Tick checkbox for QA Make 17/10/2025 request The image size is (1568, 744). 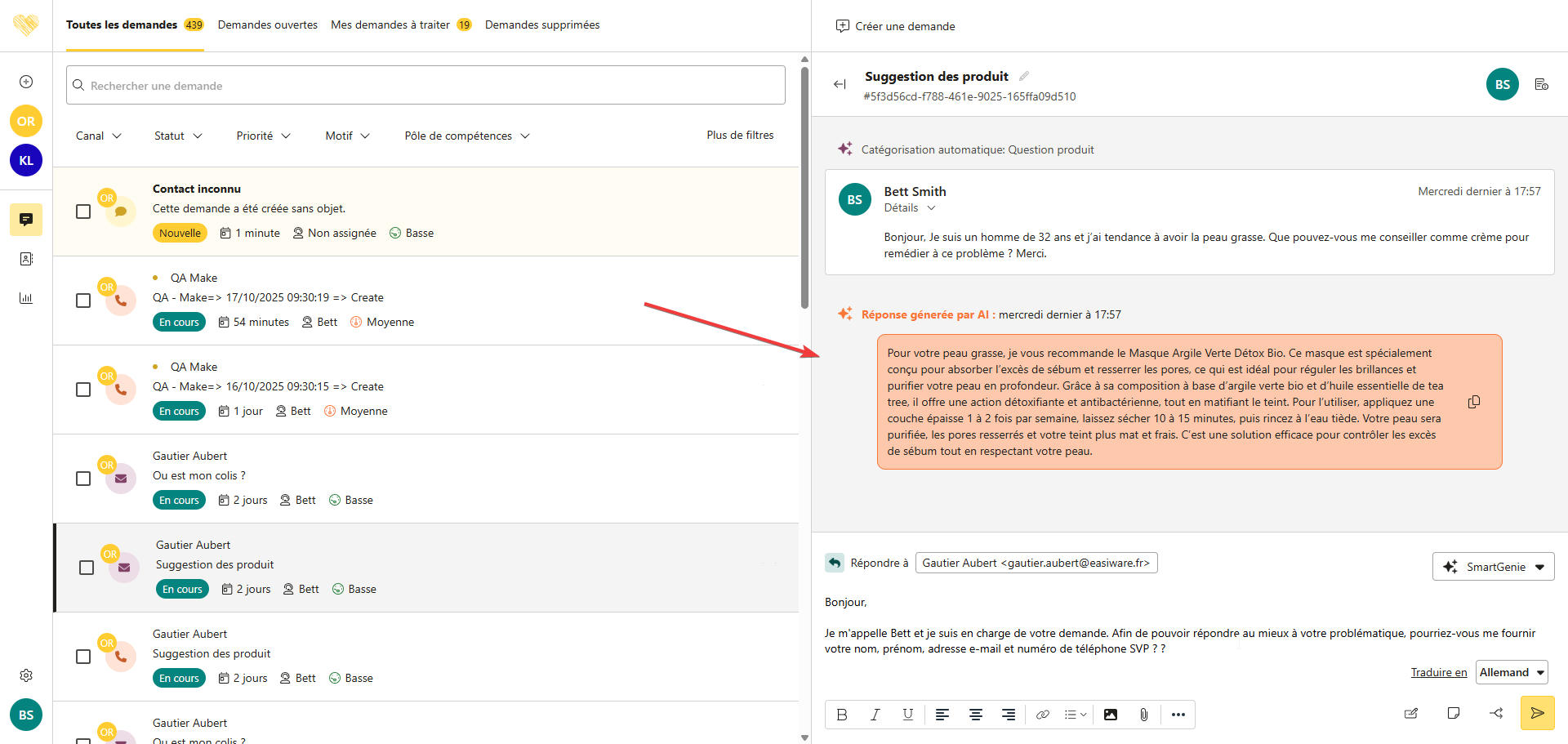coord(83,301)
